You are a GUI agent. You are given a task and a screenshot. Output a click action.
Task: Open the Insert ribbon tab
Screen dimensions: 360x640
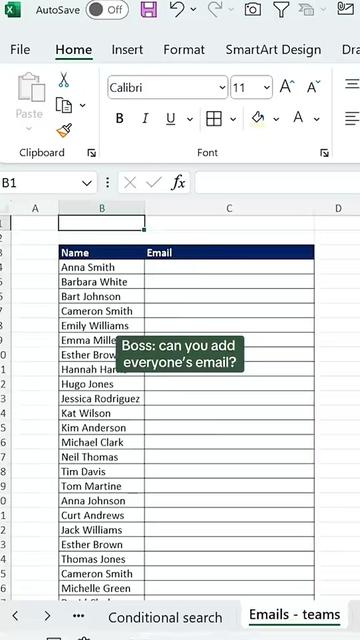(127, 50)
